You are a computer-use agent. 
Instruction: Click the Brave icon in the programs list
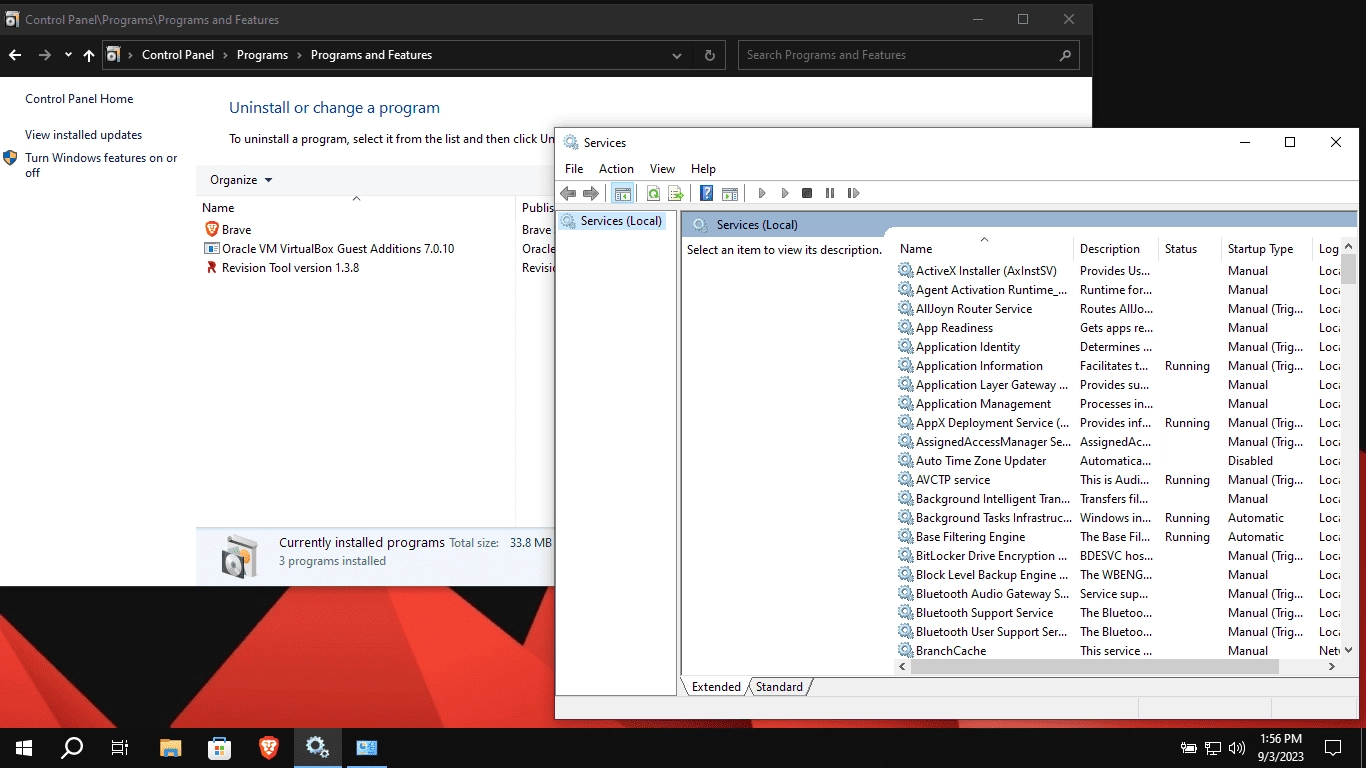211,229
